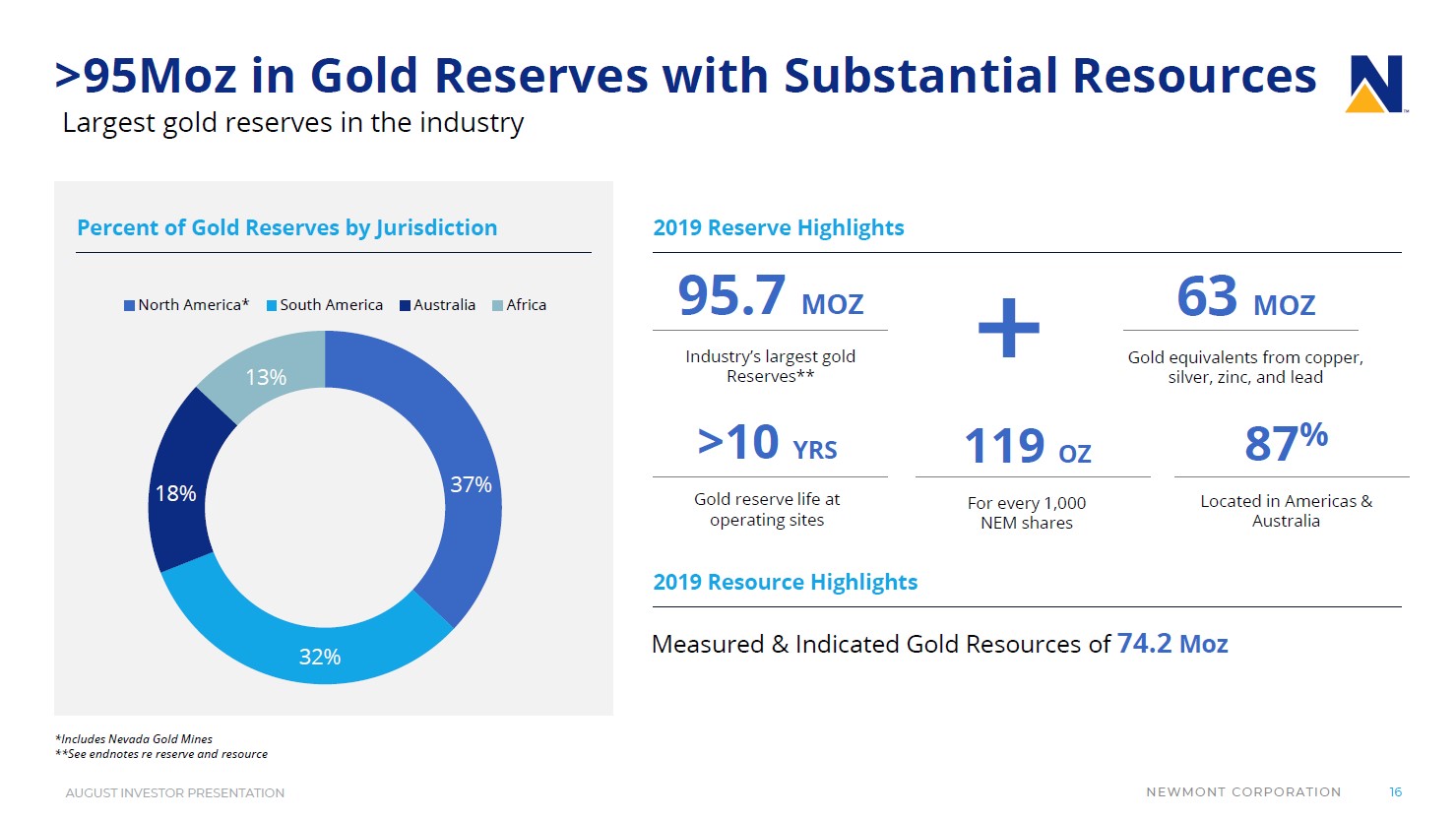Select the >10 YRS reserve life figure
1456x819 pixels.
point(767,443)
